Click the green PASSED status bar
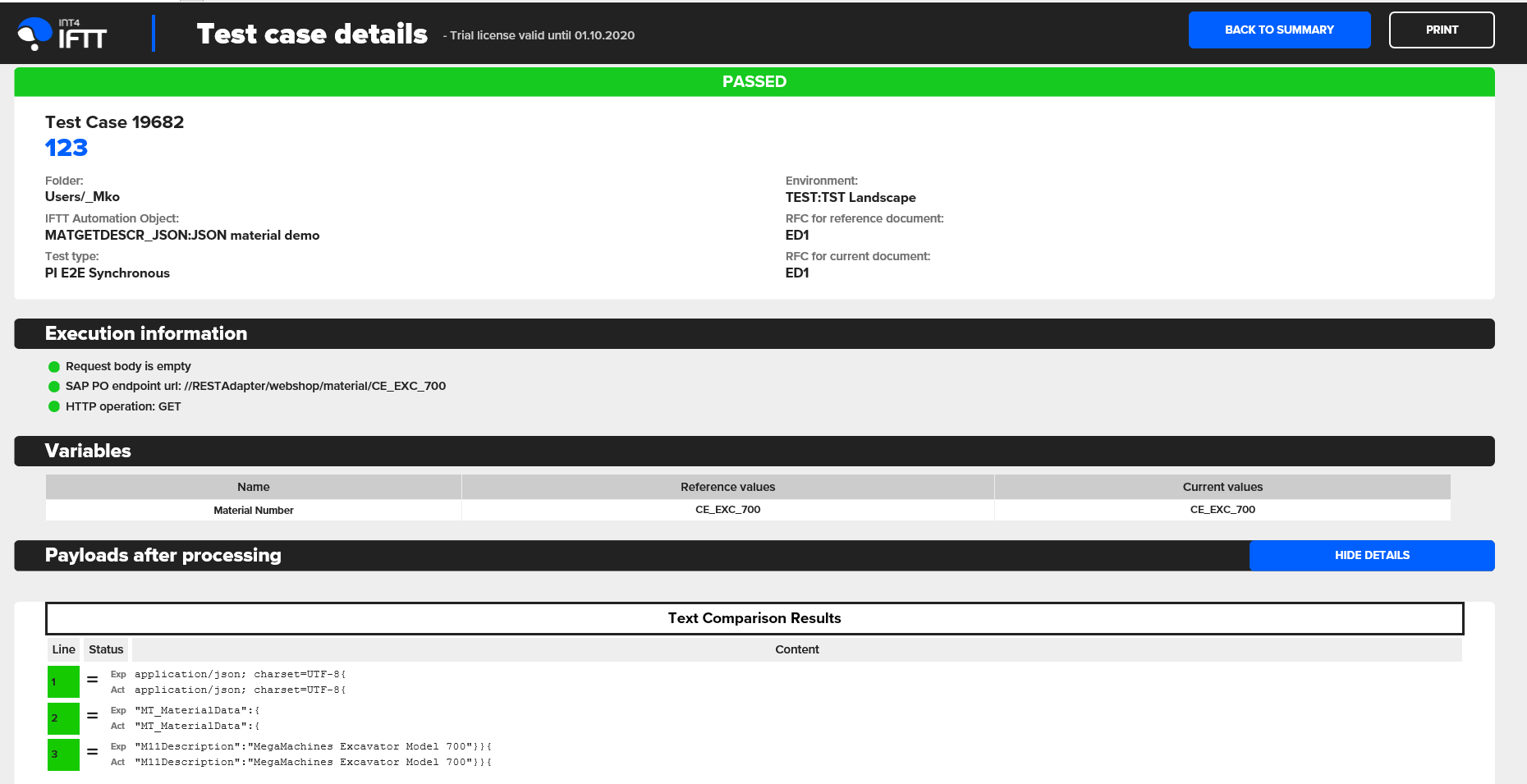1527x784 pixels. [x=754, y=81]
